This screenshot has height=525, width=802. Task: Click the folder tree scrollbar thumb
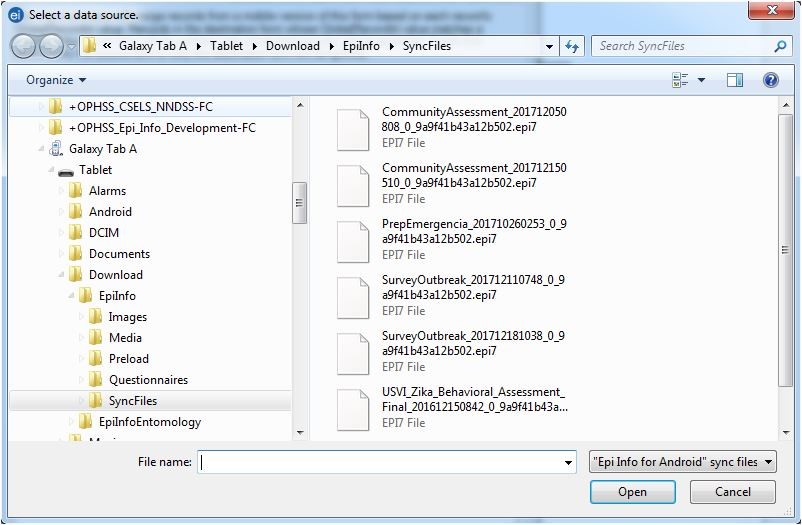pyautogui.click(x=300, y=203)
